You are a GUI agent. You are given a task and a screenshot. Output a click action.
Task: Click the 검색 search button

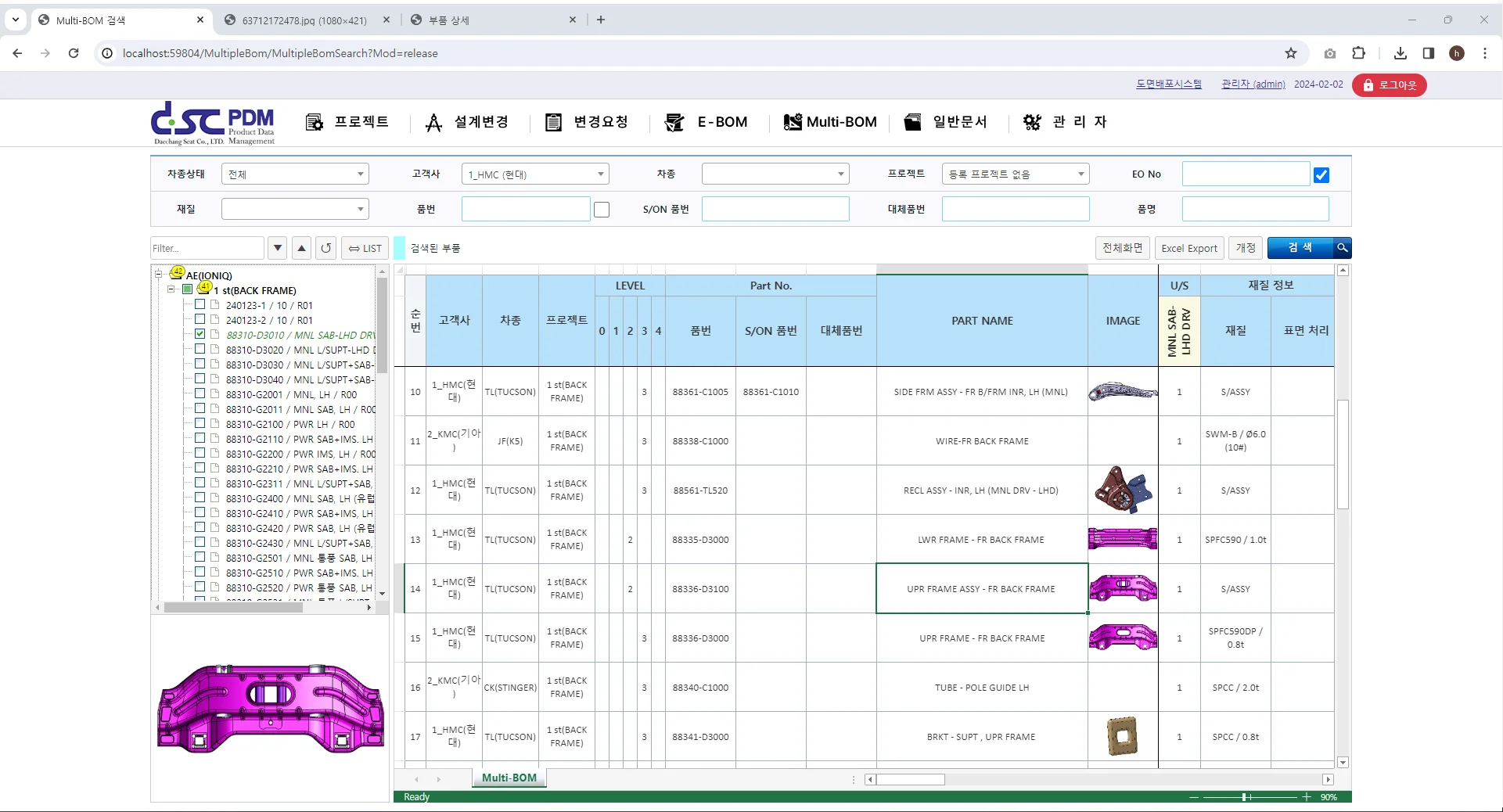[x=1309, y=248]
